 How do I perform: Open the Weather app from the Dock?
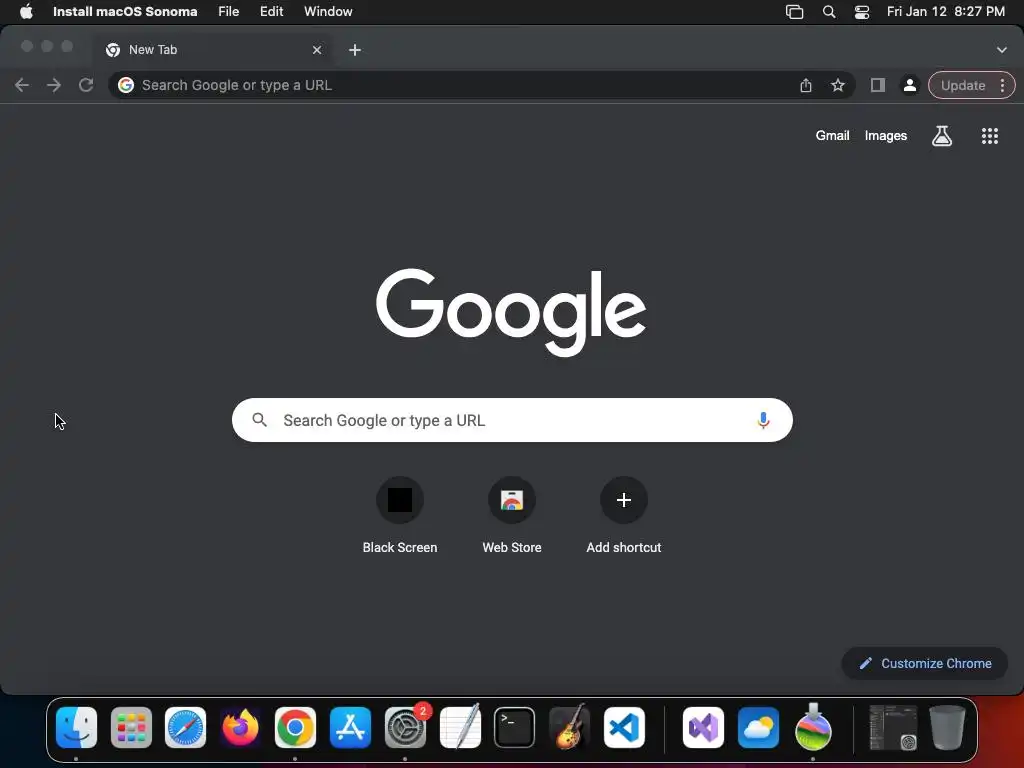pyautogui.click(x=758, y=727)
